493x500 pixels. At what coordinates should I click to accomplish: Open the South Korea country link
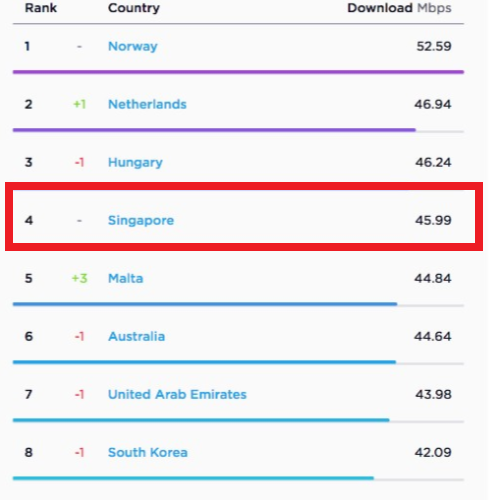pyautogui.click(x=148, y=452)
